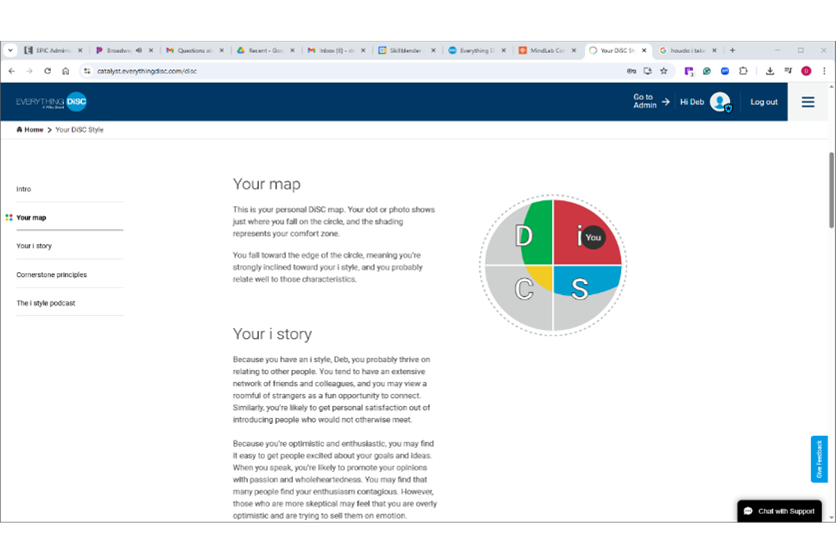
Task: Switch to the Recent Google Drive tab
Action: (264, 50)
